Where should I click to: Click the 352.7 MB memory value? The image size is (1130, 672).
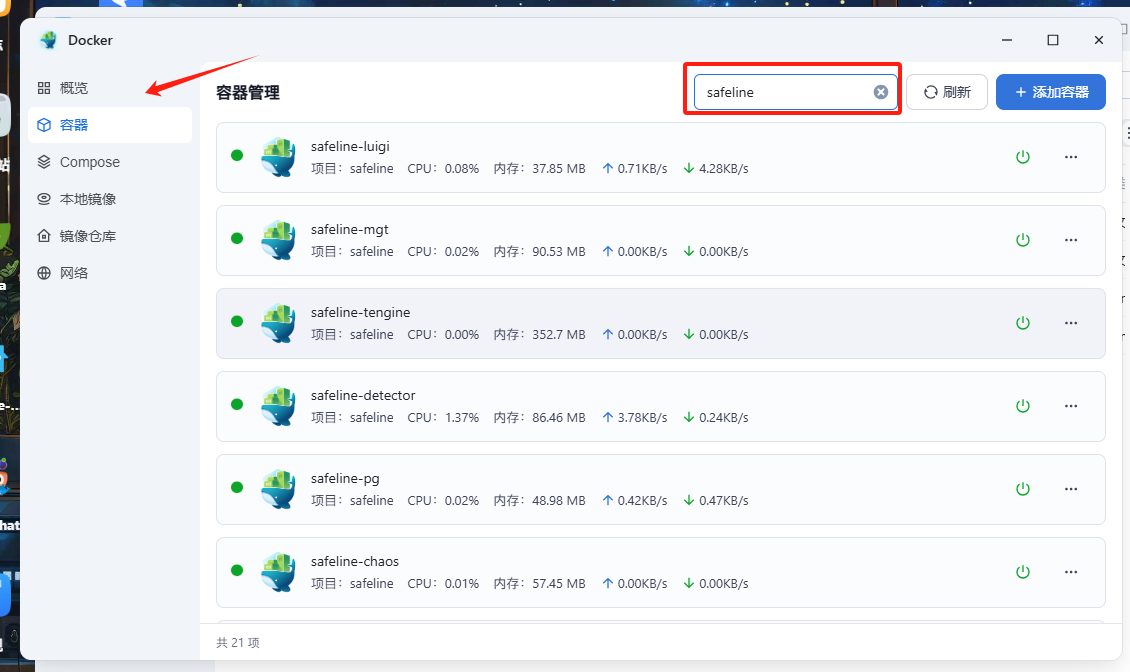click(x=559, y=335)
